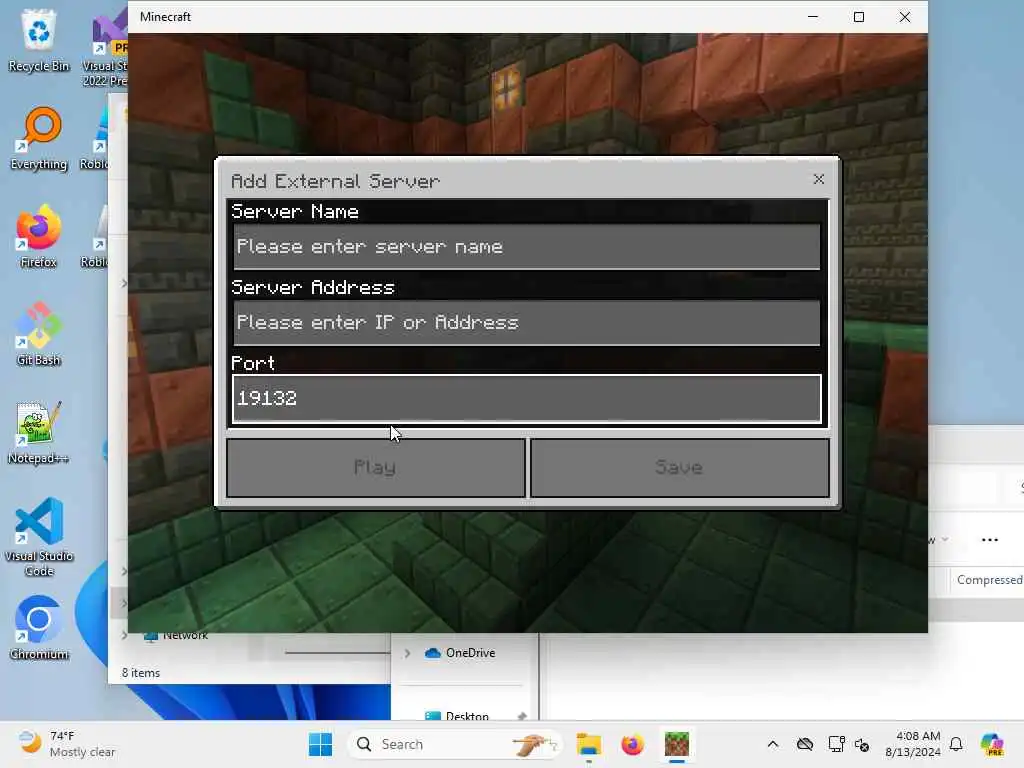Open the Visual Studio Code desktop shortcut
Image resolution: width=1024 pixels, height=768 pixels.
[39, 537]
